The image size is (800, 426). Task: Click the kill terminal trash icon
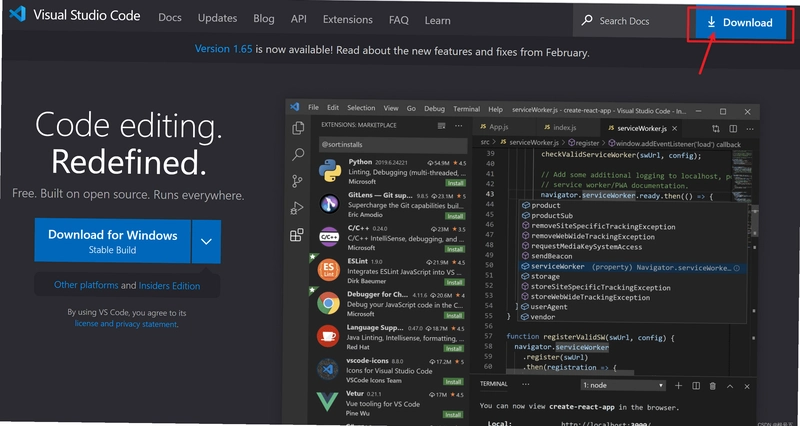[713, 386]
